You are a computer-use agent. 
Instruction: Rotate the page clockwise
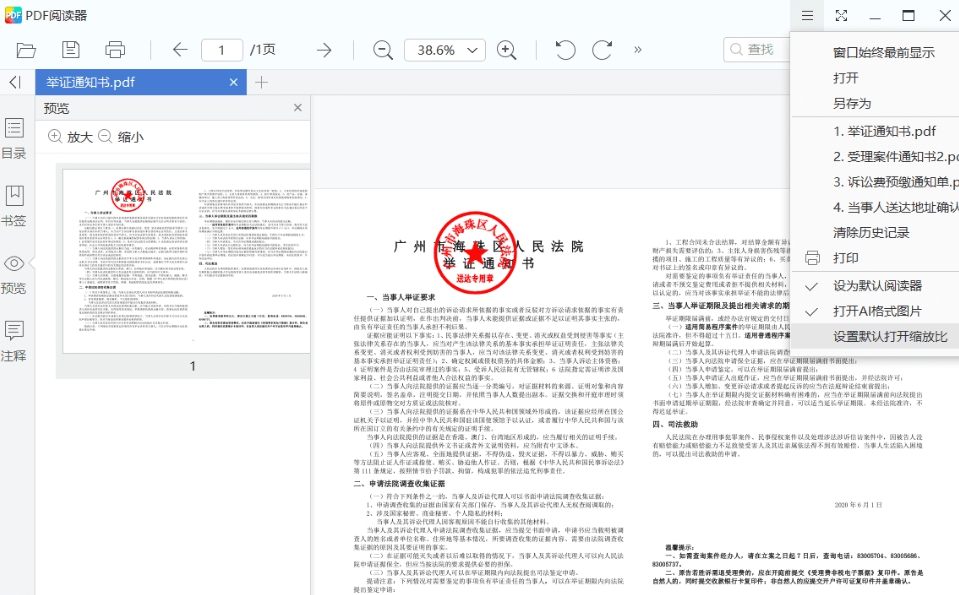point(601,49)
